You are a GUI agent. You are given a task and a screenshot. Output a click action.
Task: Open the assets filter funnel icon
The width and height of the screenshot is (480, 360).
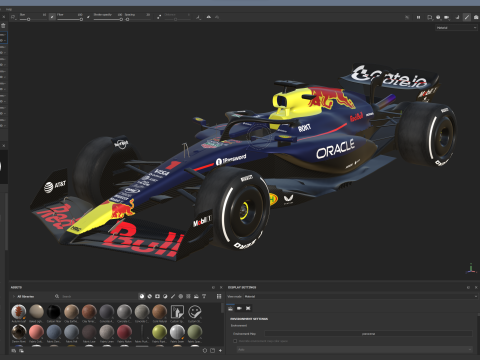204,296
